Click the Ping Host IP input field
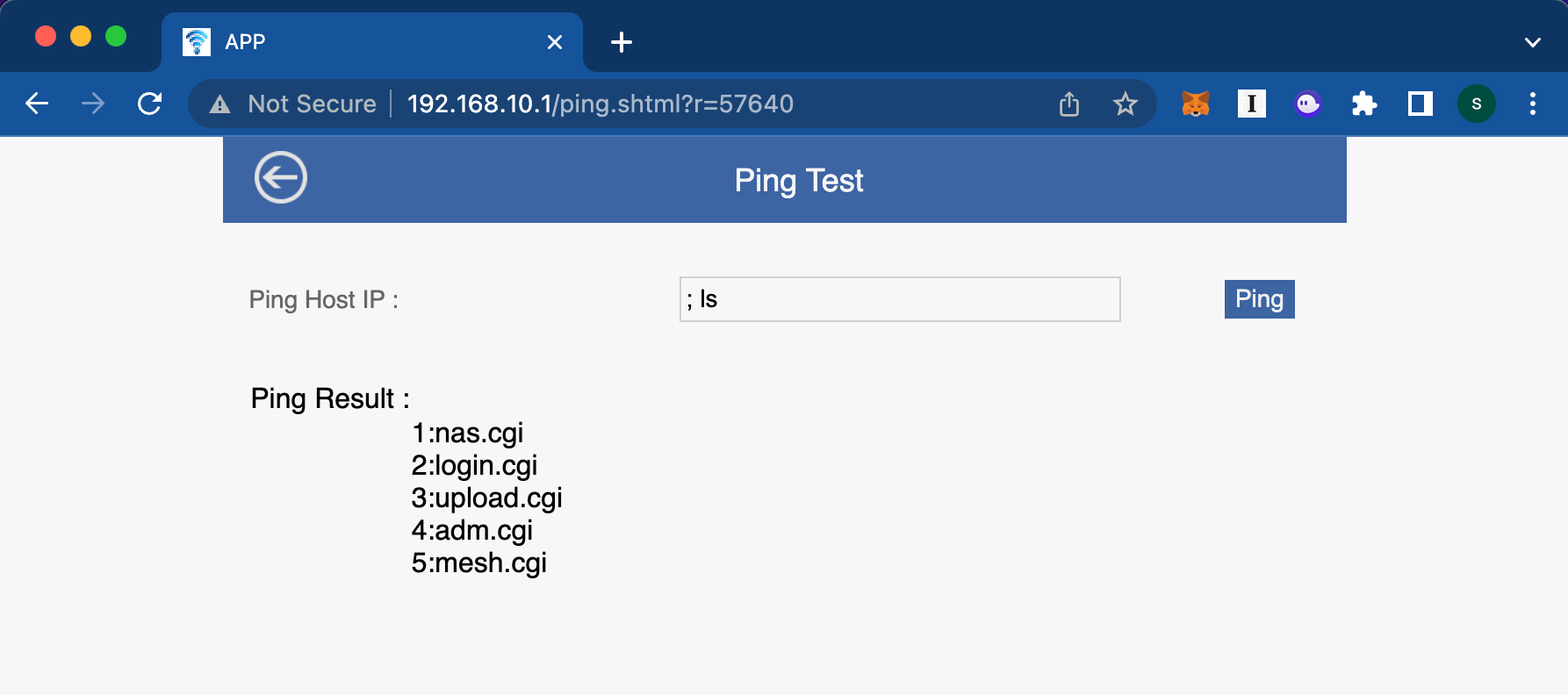1568x695 pixels. pyautogui.click(x=900, y=299)
